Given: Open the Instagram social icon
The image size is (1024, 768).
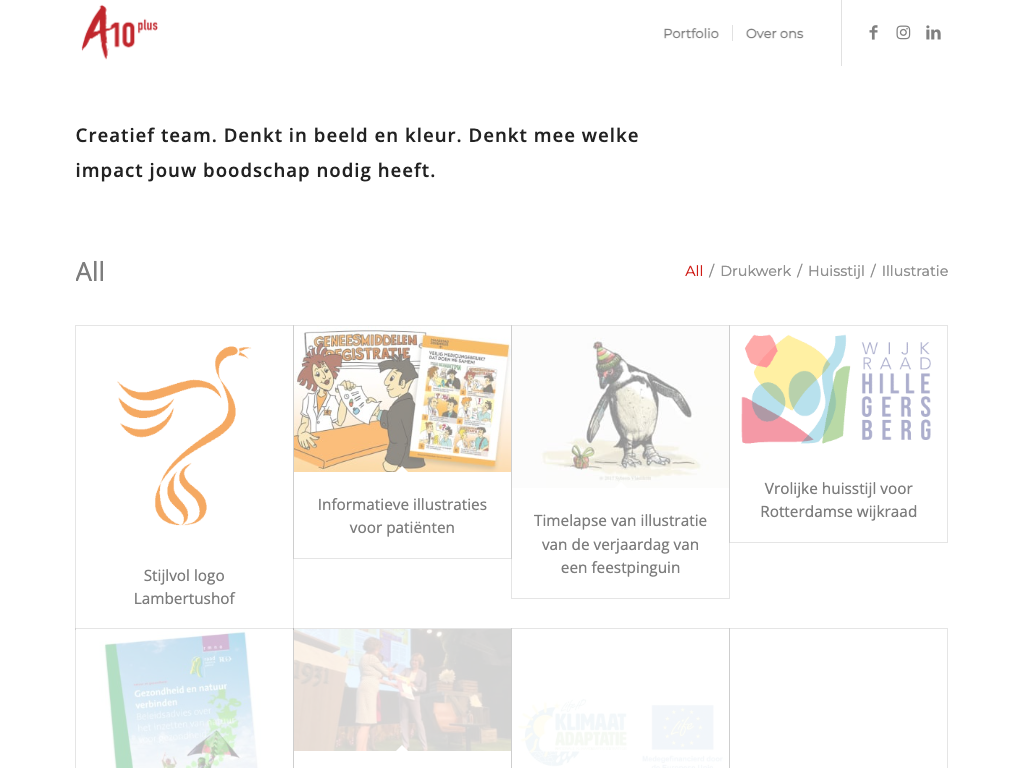Looking at the screenshot, I should click(903, 33).
